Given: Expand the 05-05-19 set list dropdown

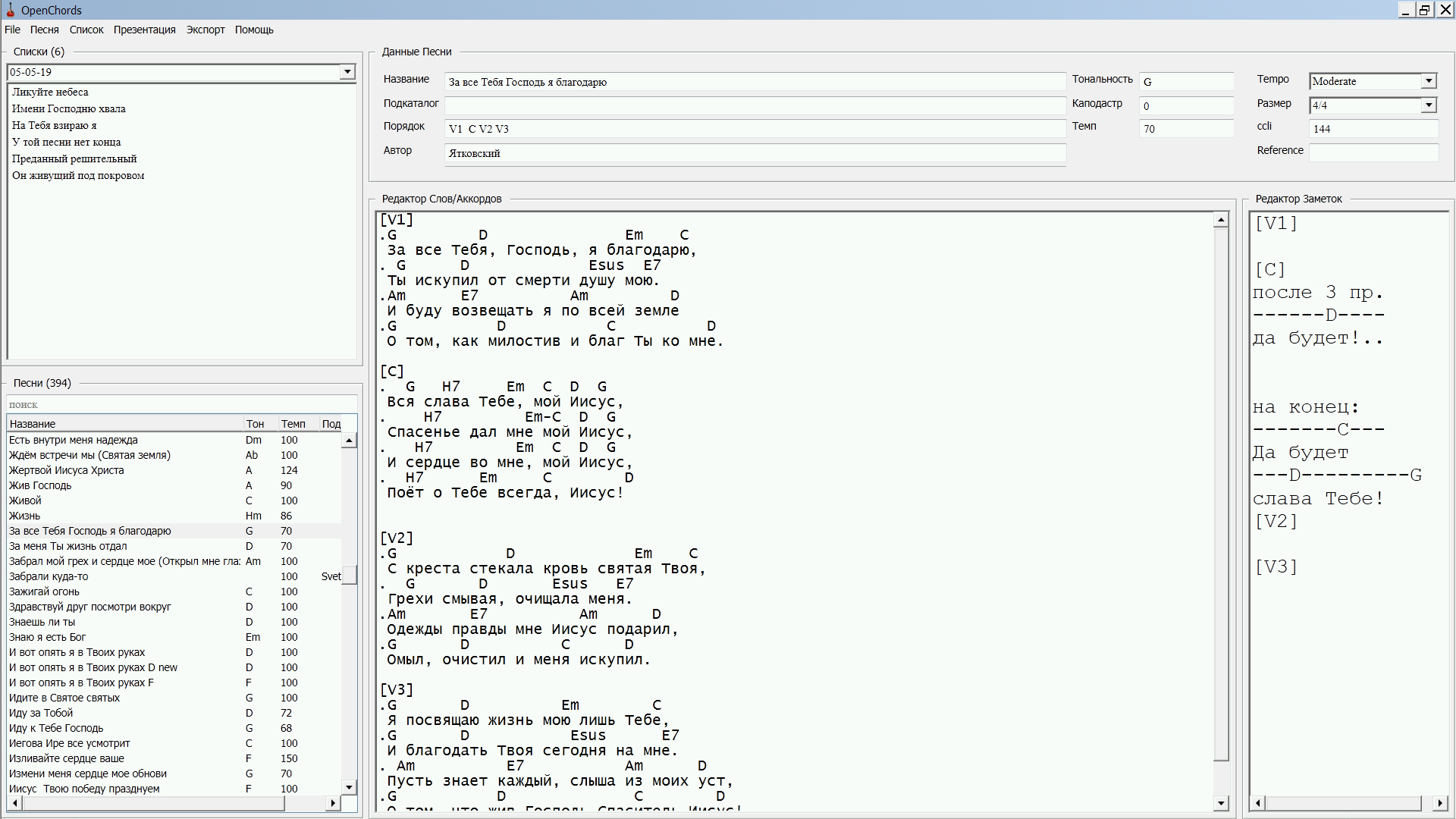Looking at the screenshot, I should (347, 72).
